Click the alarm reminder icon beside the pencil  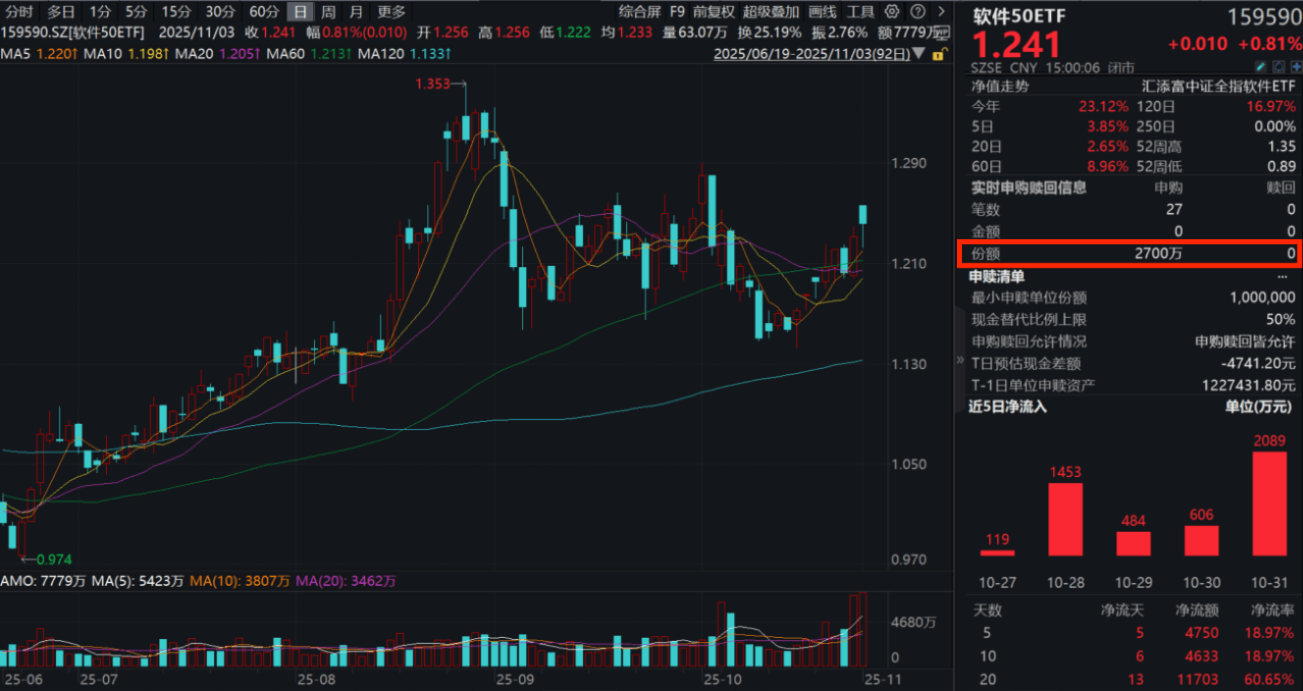click(1279, 66)
